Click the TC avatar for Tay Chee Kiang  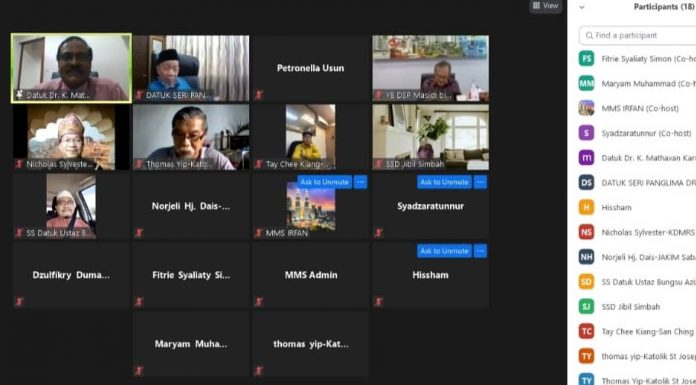pyautogui.click(x=586, y=331)
